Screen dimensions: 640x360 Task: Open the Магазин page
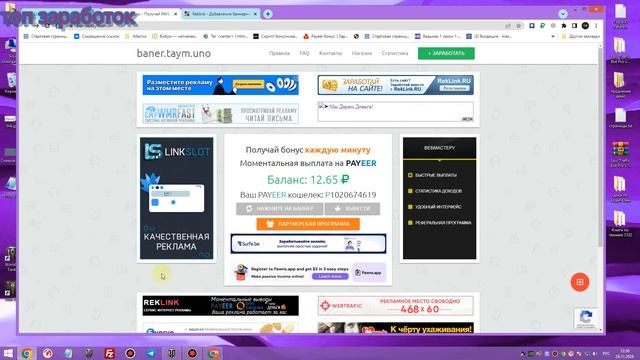362,53
